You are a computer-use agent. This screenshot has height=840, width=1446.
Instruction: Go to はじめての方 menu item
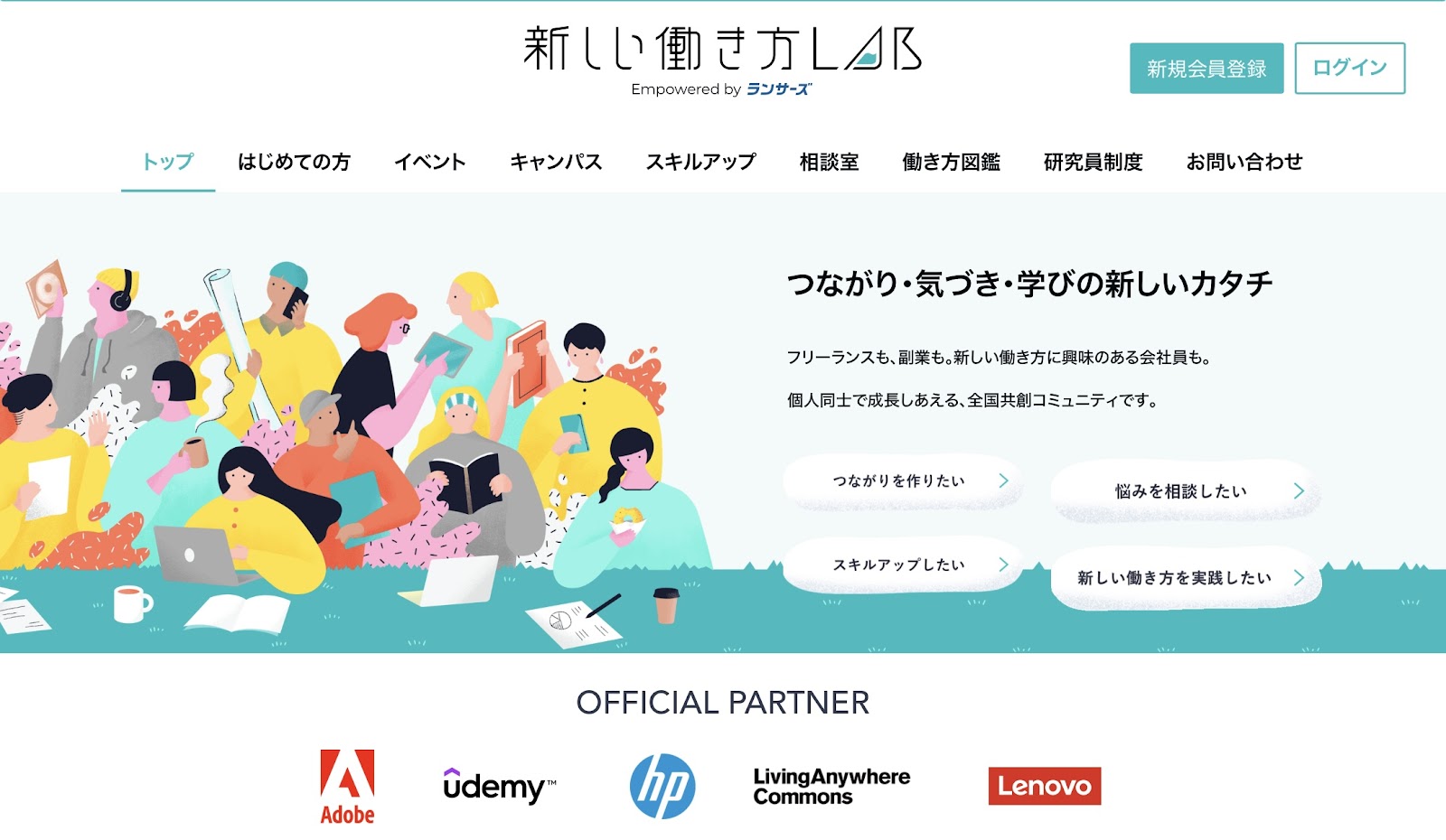click(294, 162)
